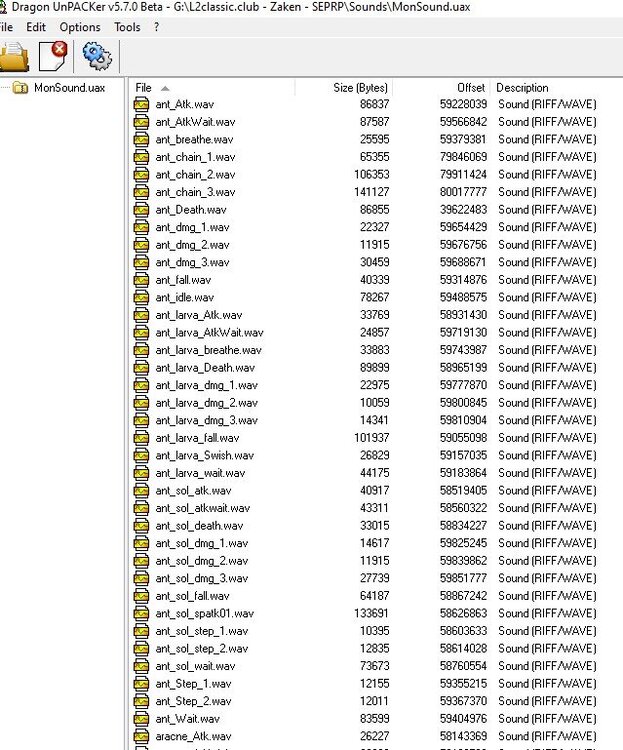The width and height of the screenshot is (623, 750).
Task: Click the Open file folder toolbar icon
Action: pos(12,56)
